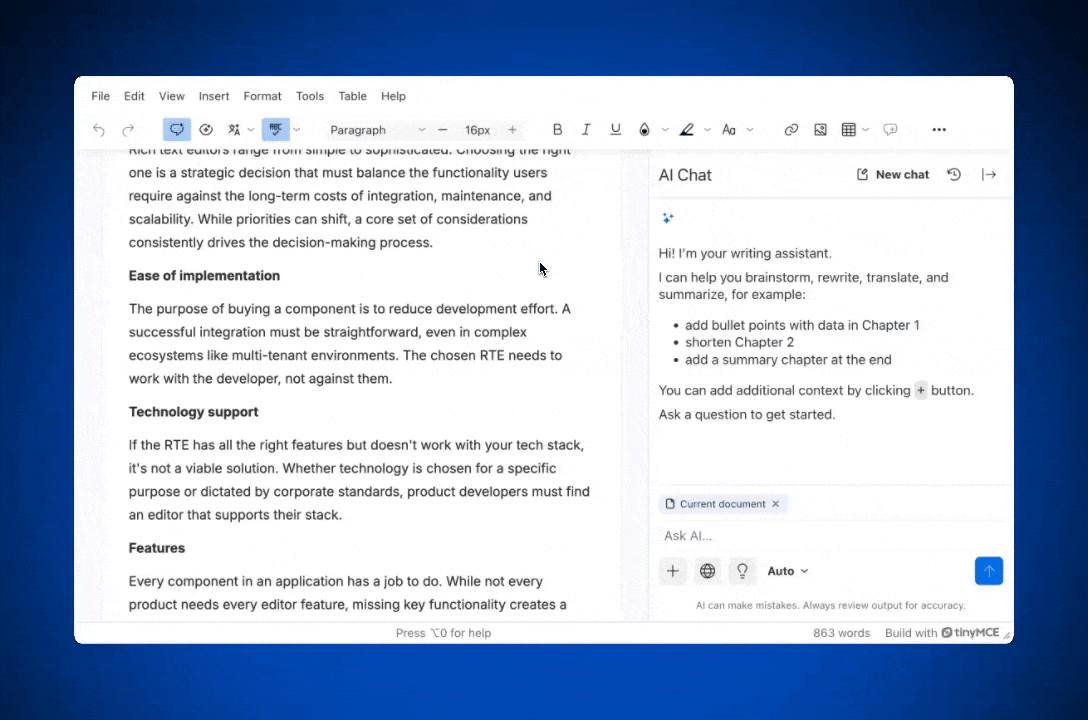
Task: Expand the change case options arrow
Action: pos(749,130)
